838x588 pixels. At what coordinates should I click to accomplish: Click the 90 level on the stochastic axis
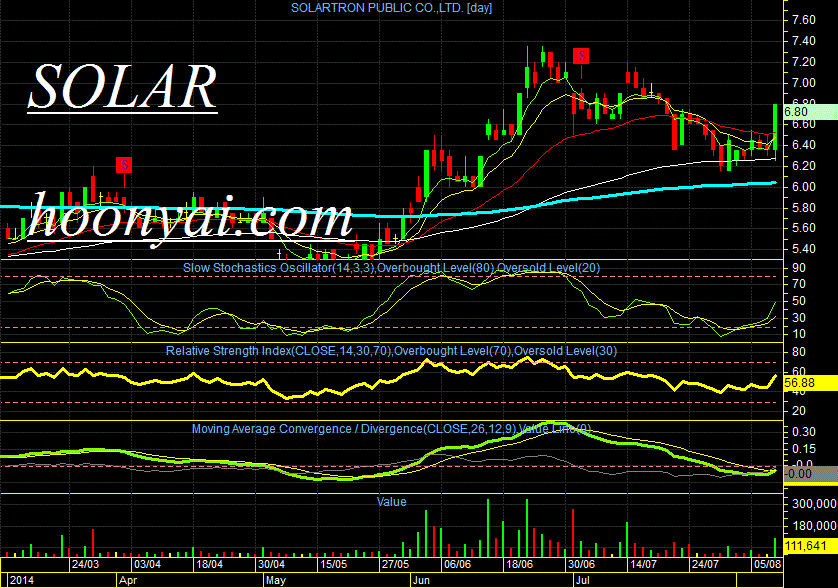(799, 268)
